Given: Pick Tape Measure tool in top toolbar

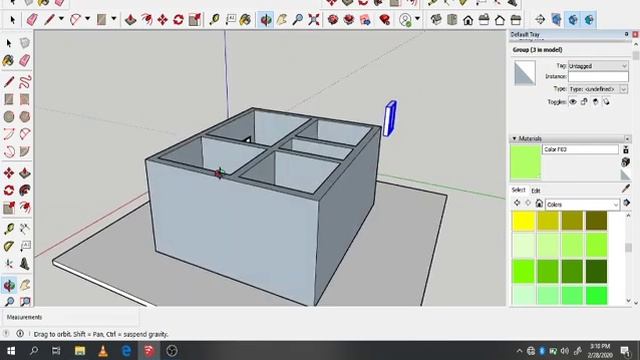Looking at the screenshot, I should 214,20.
